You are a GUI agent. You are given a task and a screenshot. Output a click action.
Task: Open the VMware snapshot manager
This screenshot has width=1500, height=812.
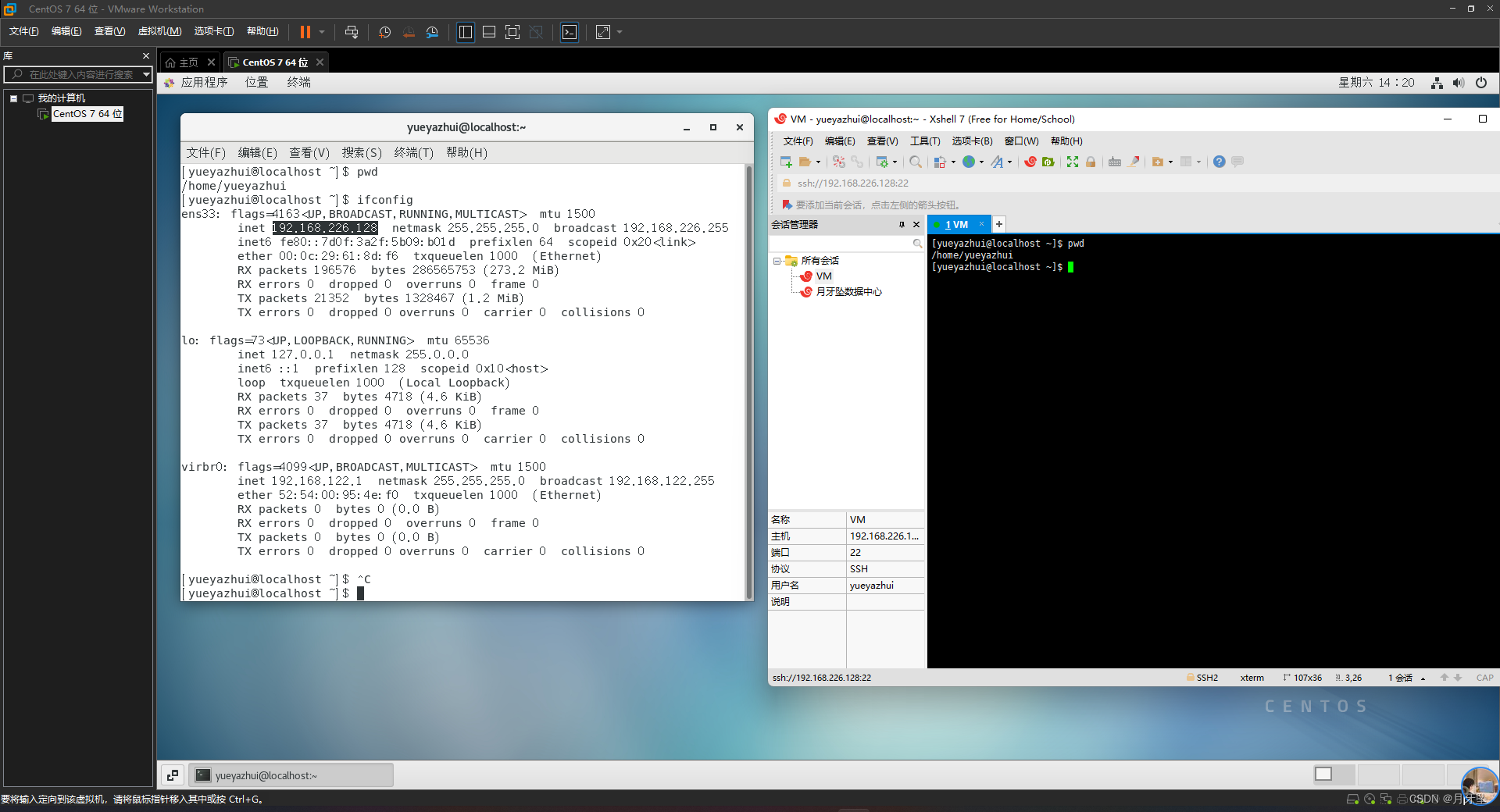pyautogui.click(x=432, y=32)
